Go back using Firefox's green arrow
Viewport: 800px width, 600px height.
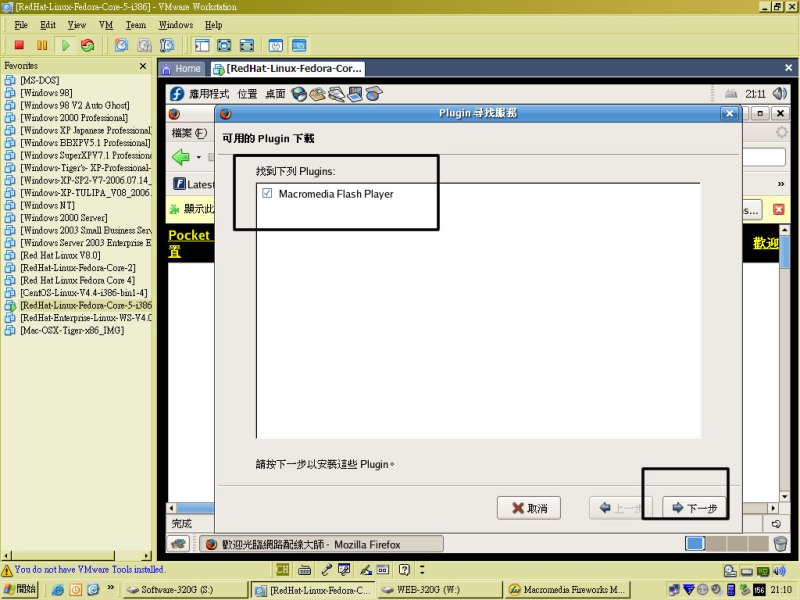(181, 157)
